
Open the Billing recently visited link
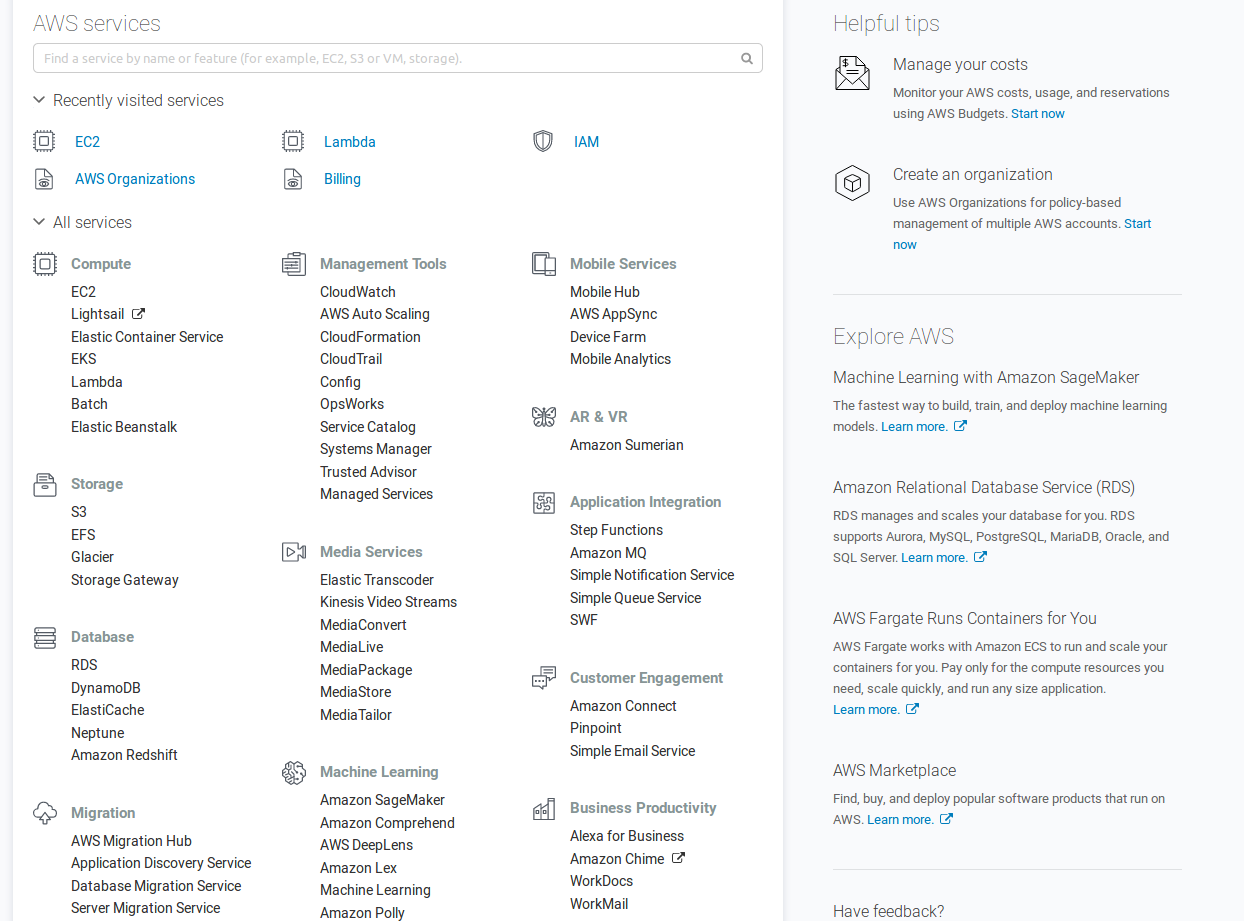point(342,179)
